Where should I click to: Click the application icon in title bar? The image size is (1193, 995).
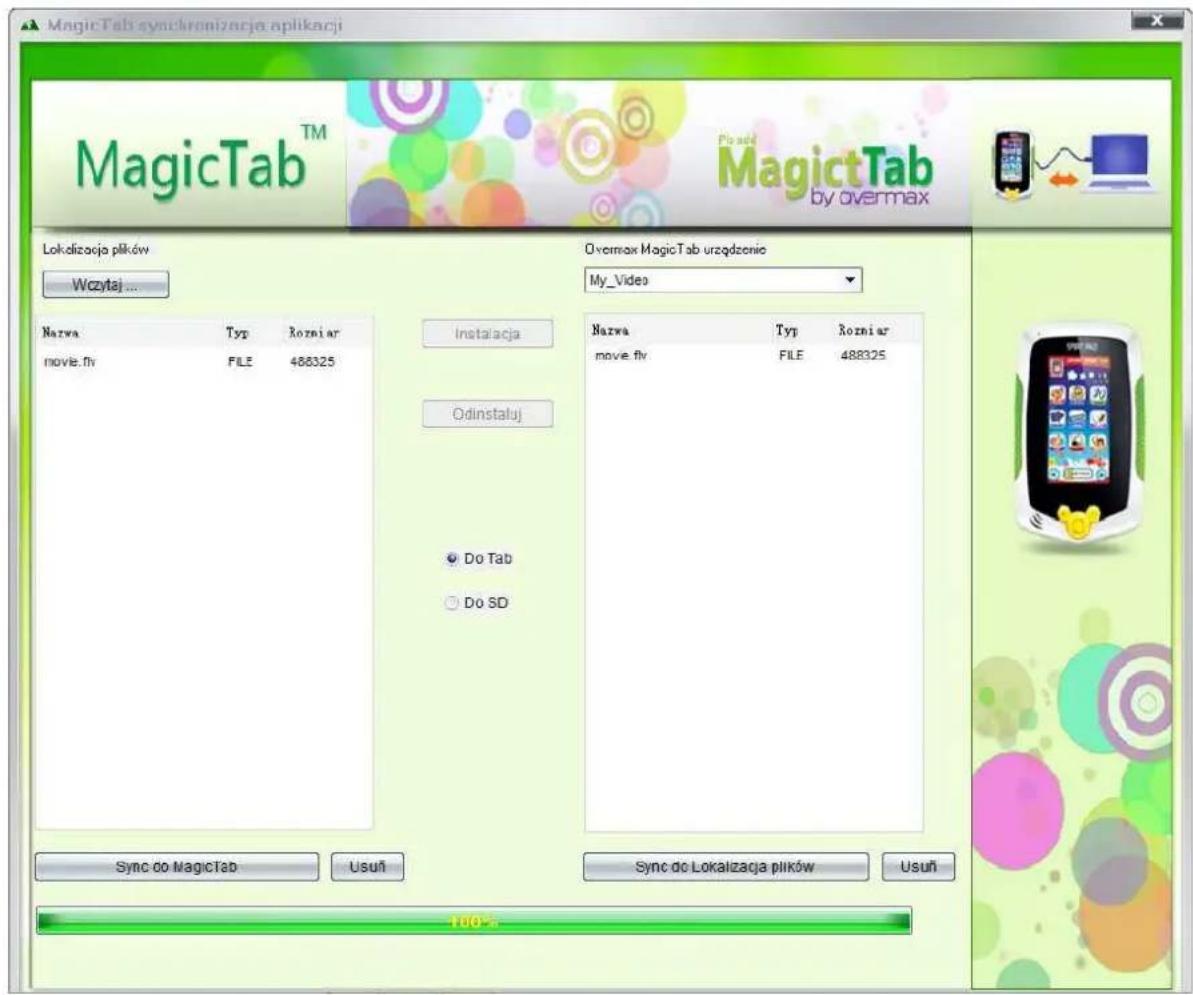30,25
